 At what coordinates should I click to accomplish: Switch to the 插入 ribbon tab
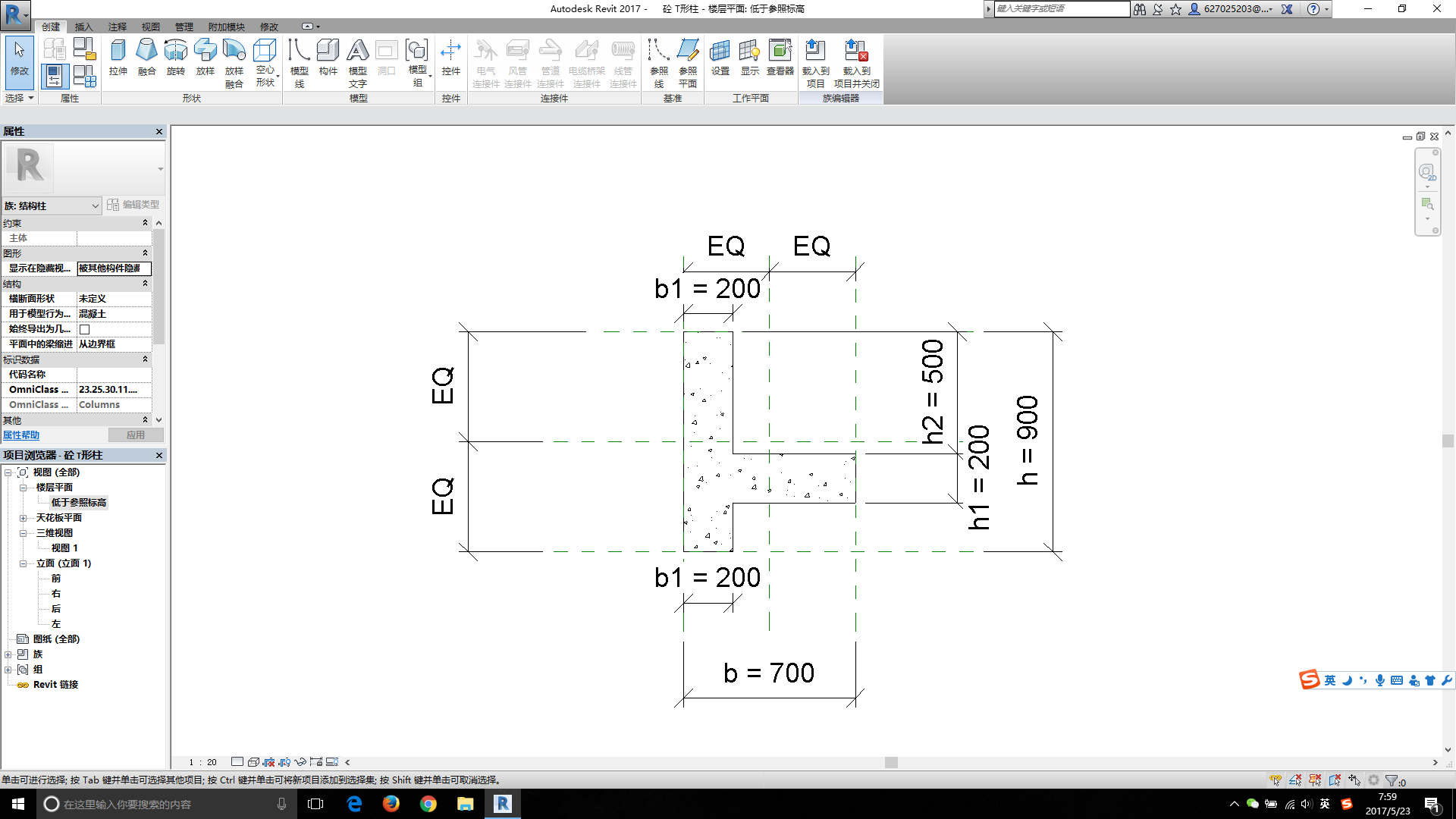coord(83,27)
